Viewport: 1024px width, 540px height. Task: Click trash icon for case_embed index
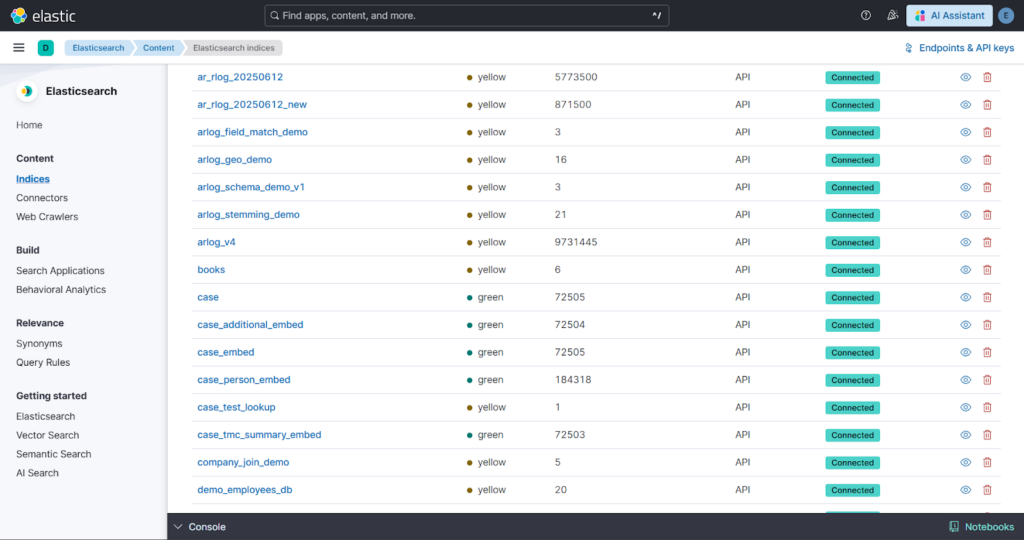coord(987,352)
